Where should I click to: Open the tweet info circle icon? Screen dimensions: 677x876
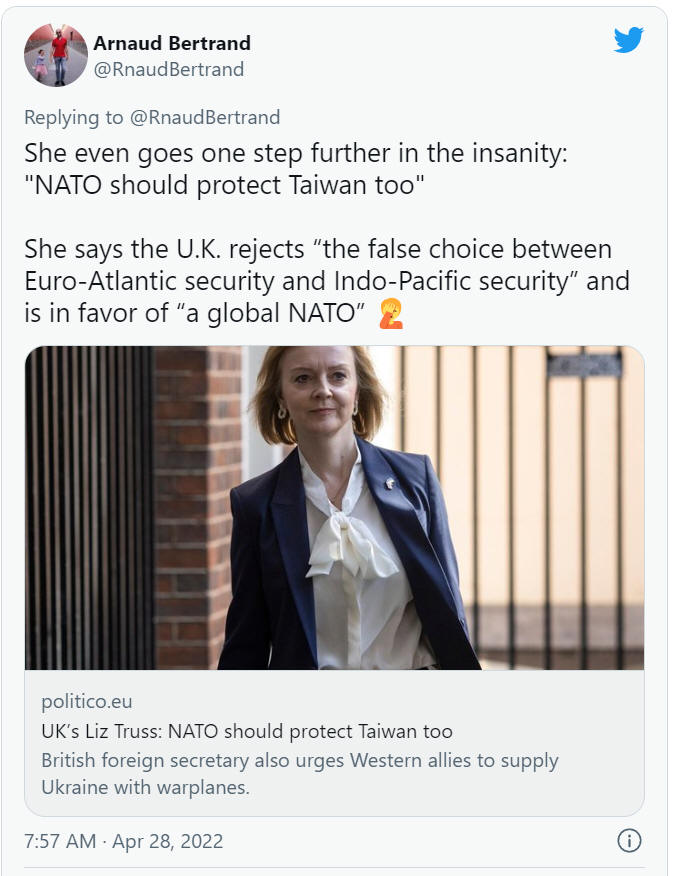click(629, 840)
